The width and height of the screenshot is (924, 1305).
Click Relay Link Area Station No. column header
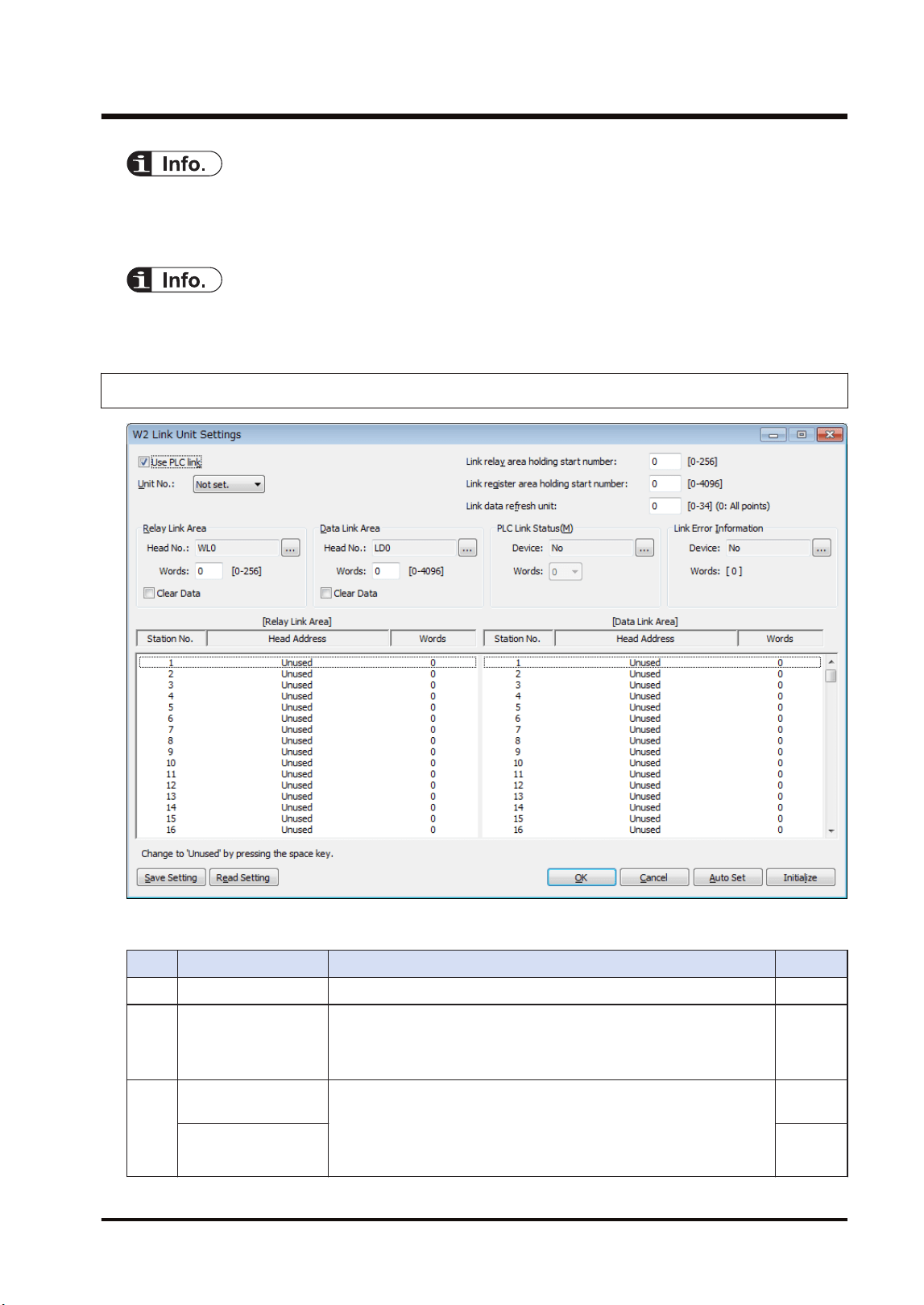coord(170,639)
